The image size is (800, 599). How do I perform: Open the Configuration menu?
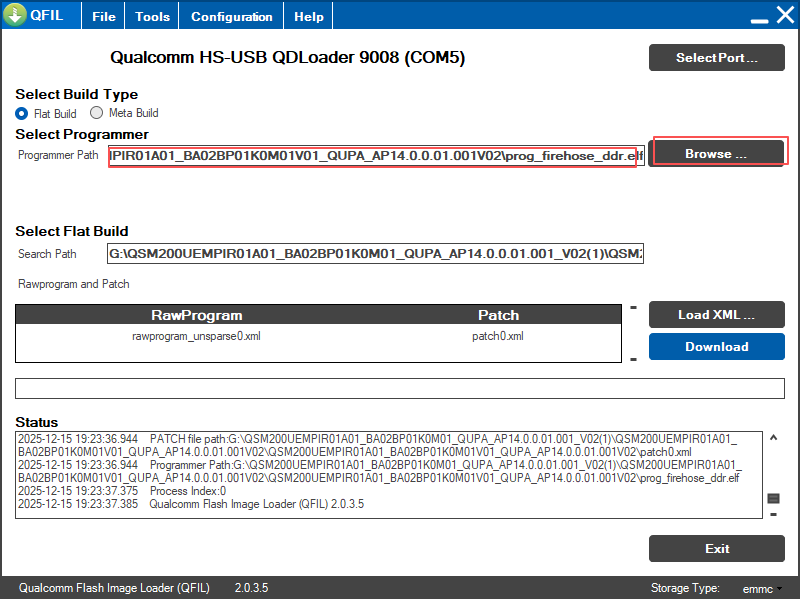(x=231, y=17)
